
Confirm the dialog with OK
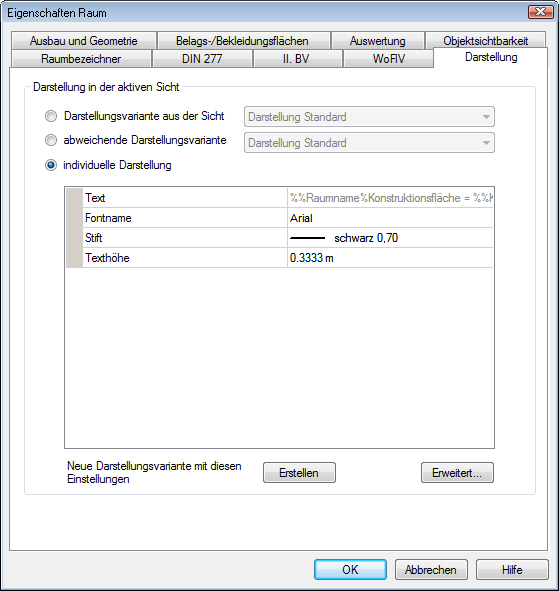click(350, 570)
